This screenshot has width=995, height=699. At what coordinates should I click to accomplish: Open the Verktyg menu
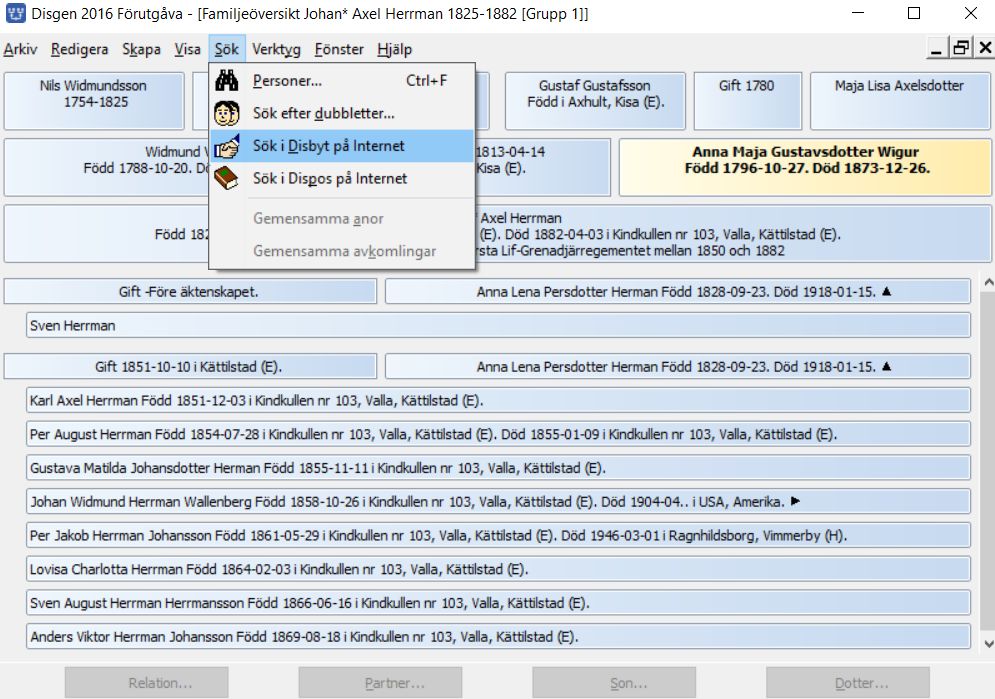[x=276, y=49]
